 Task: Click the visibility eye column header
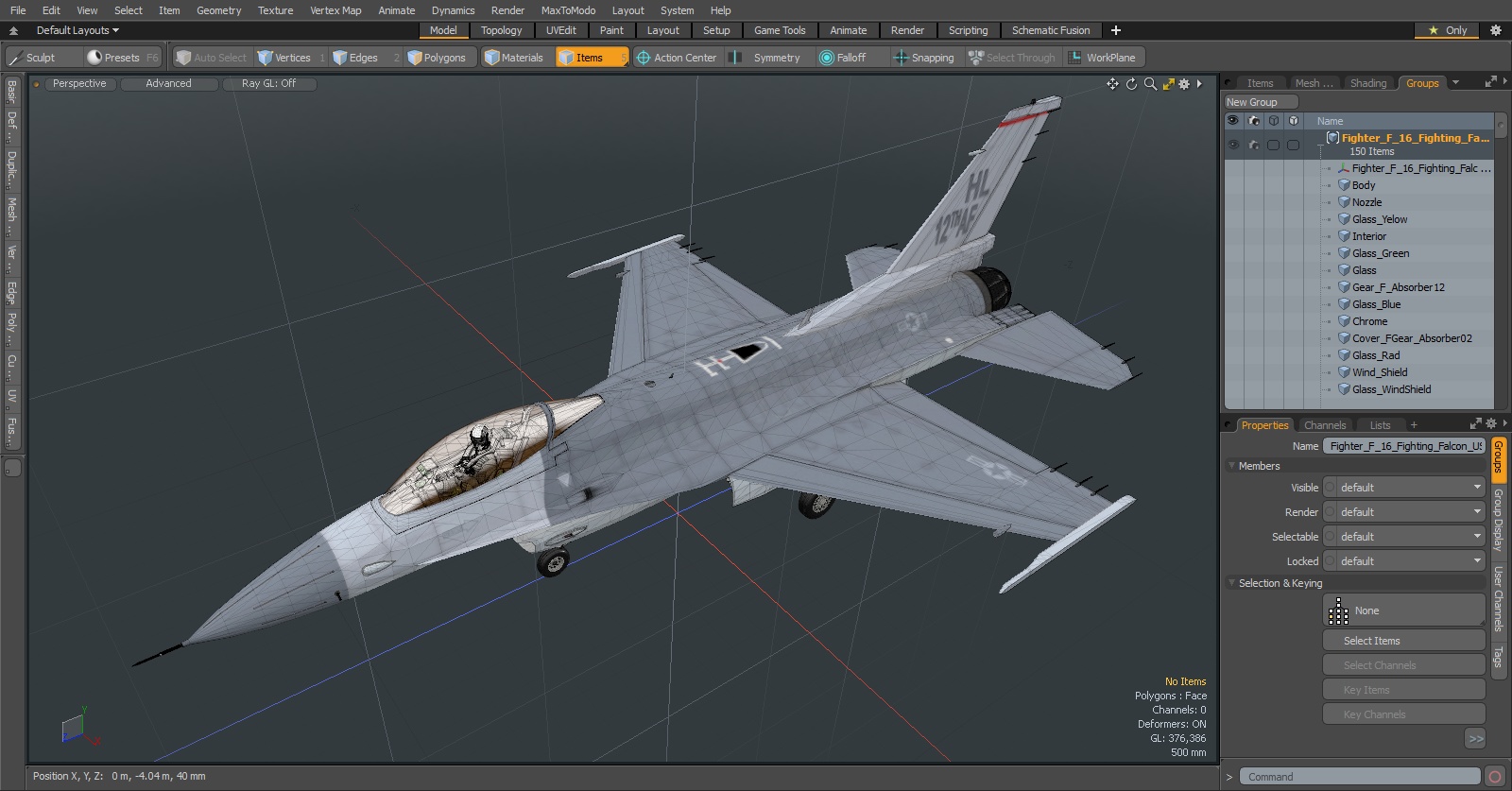pyautogui.click(x=1233, y=121)
